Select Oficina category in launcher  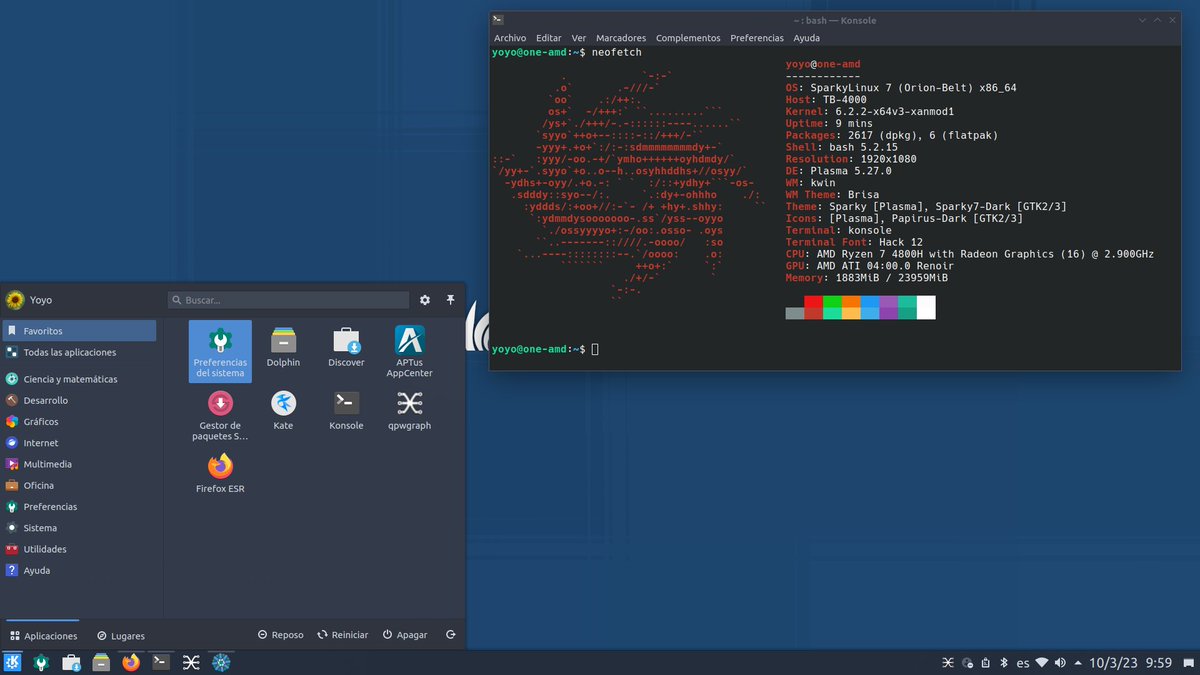point(79,485)
